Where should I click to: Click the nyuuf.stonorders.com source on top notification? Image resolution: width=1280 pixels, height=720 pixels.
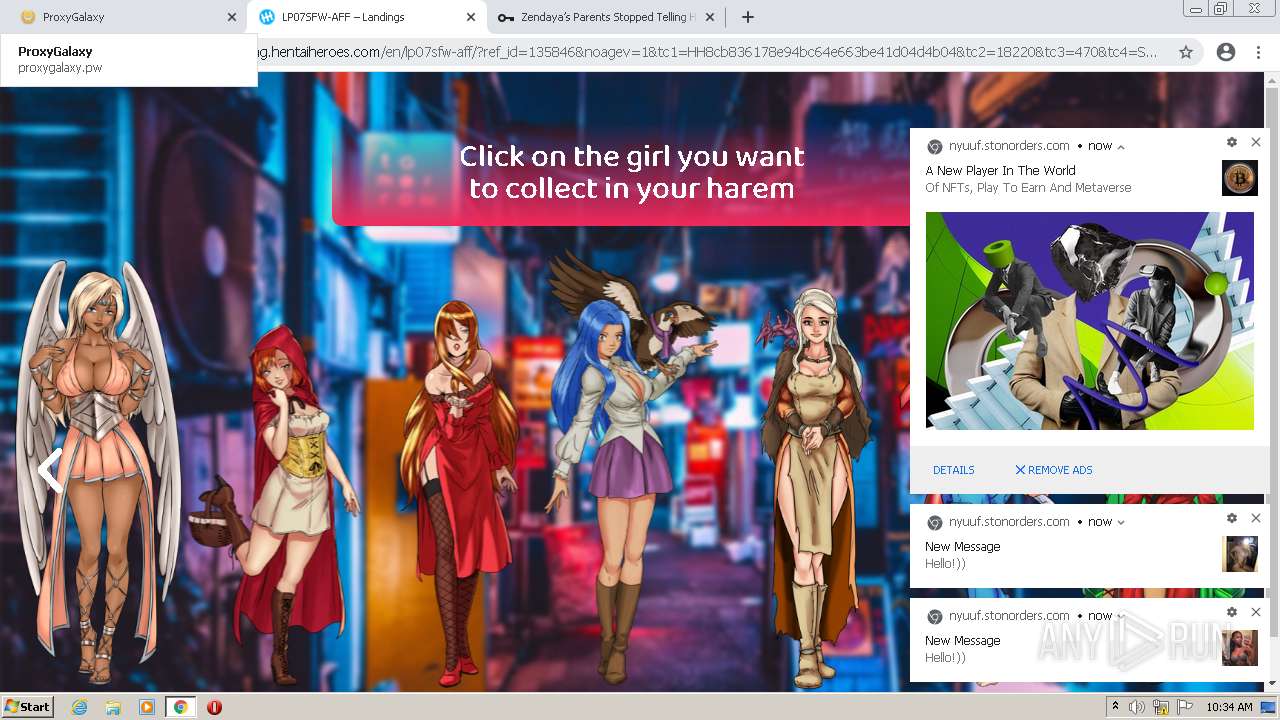pyautogui.click(x=1009, y=146)
